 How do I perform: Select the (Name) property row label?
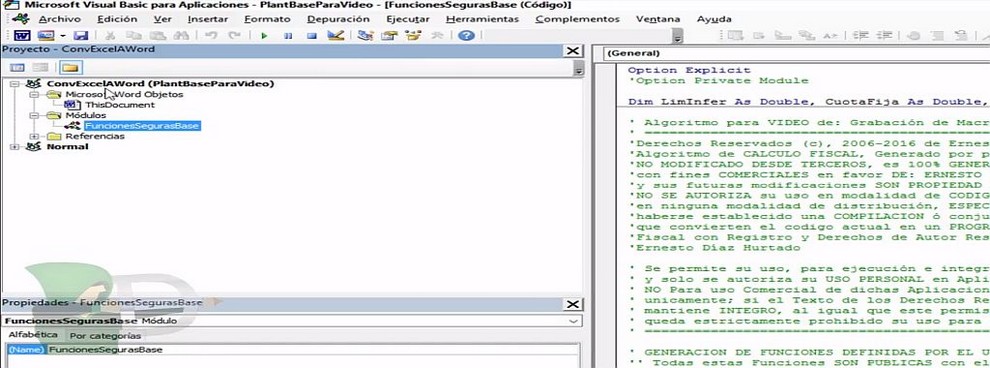26,350
